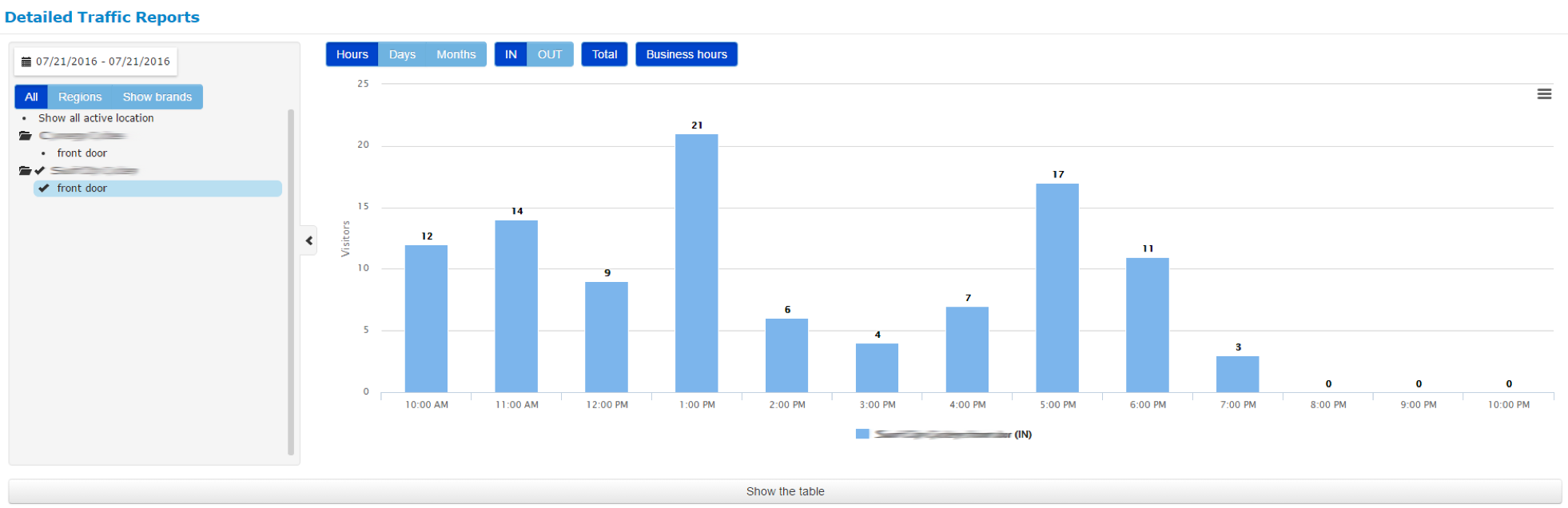The width and height of the screenshot is (1568, 508).
Task: Click the first location's open folder icon
Action: click(x=26, y=136)
